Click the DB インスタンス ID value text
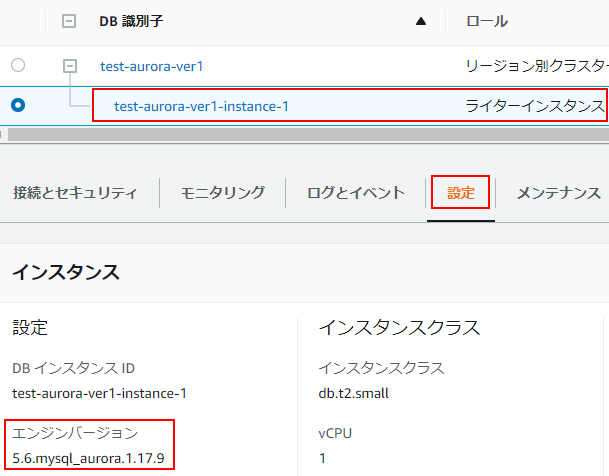This screenshot has height=476, width=609. [x=99, y=393]
